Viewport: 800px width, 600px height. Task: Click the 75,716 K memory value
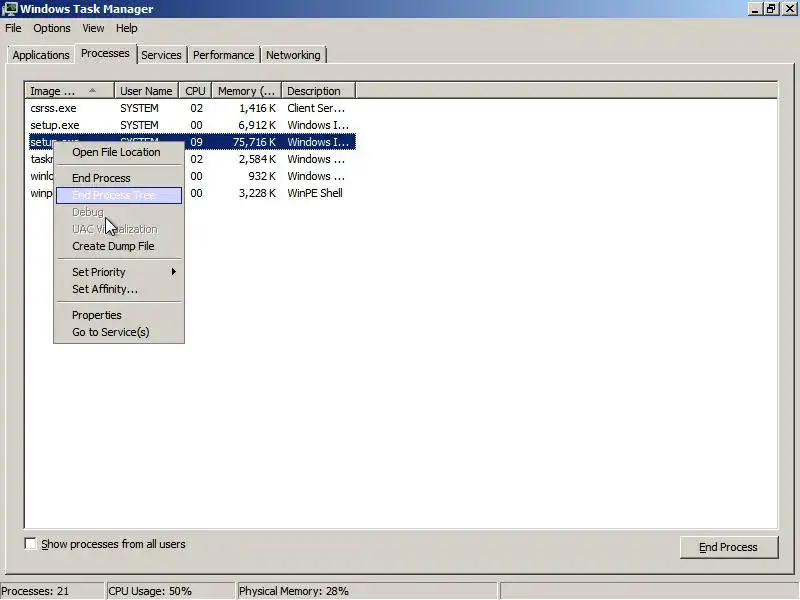pyautogui.click(x=254, y=142)
